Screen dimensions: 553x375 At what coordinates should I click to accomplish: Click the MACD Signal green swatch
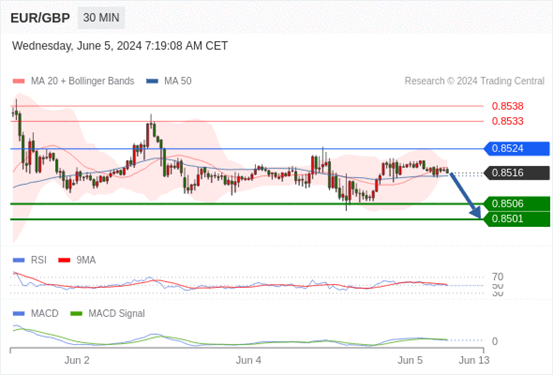(x=76, y=314)
